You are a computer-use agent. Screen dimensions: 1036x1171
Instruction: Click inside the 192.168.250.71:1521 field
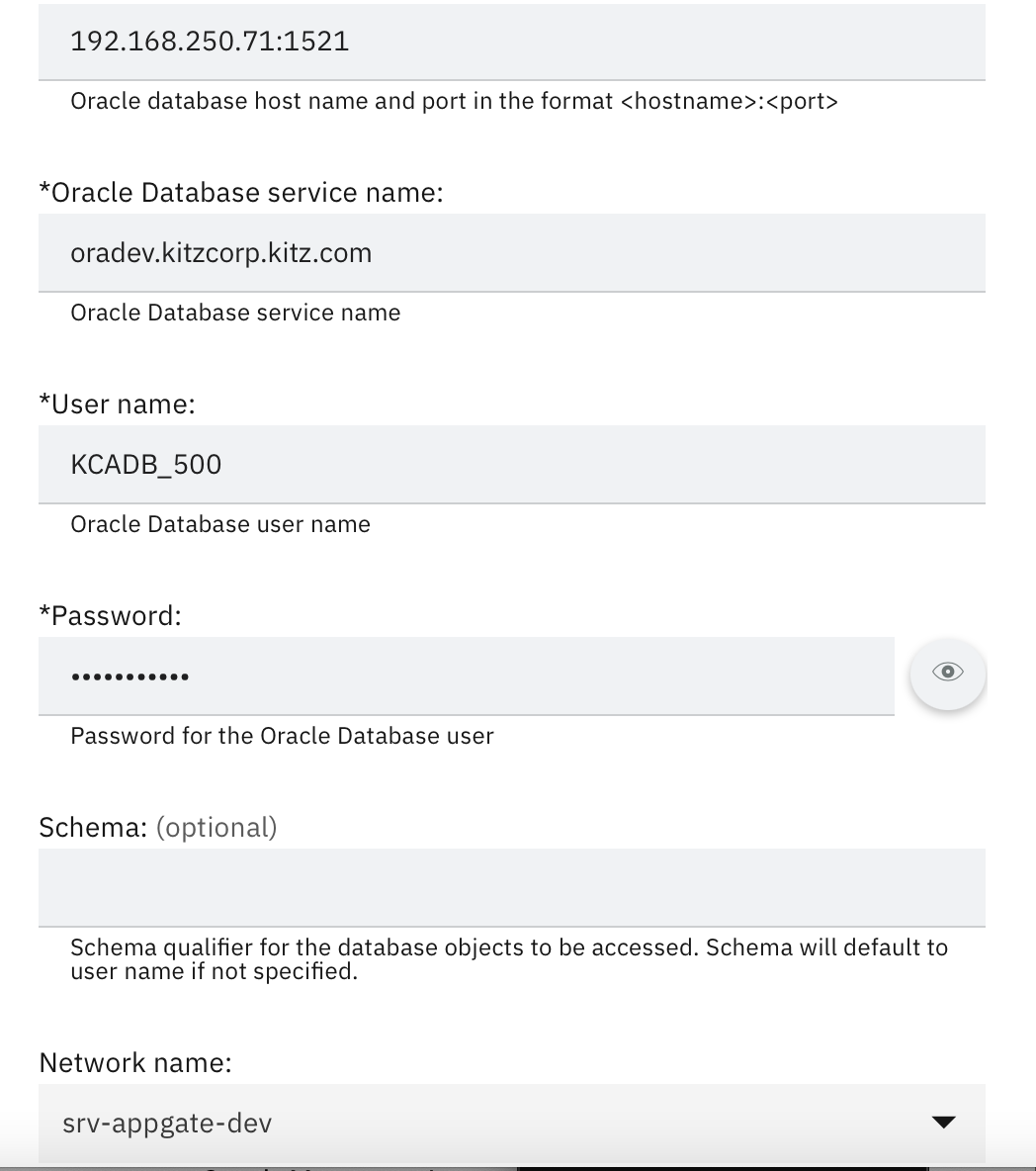coord(395,42)
